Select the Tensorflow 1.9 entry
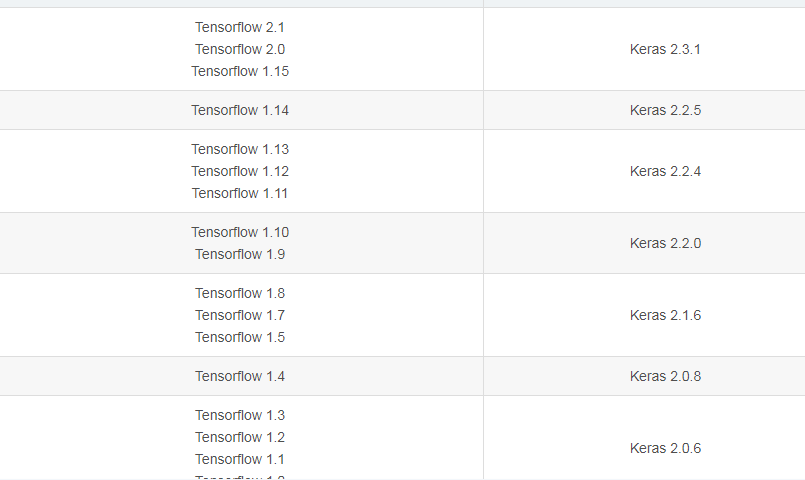The width and height of the screenshot is (805, 480). click(x=240, y=255)
